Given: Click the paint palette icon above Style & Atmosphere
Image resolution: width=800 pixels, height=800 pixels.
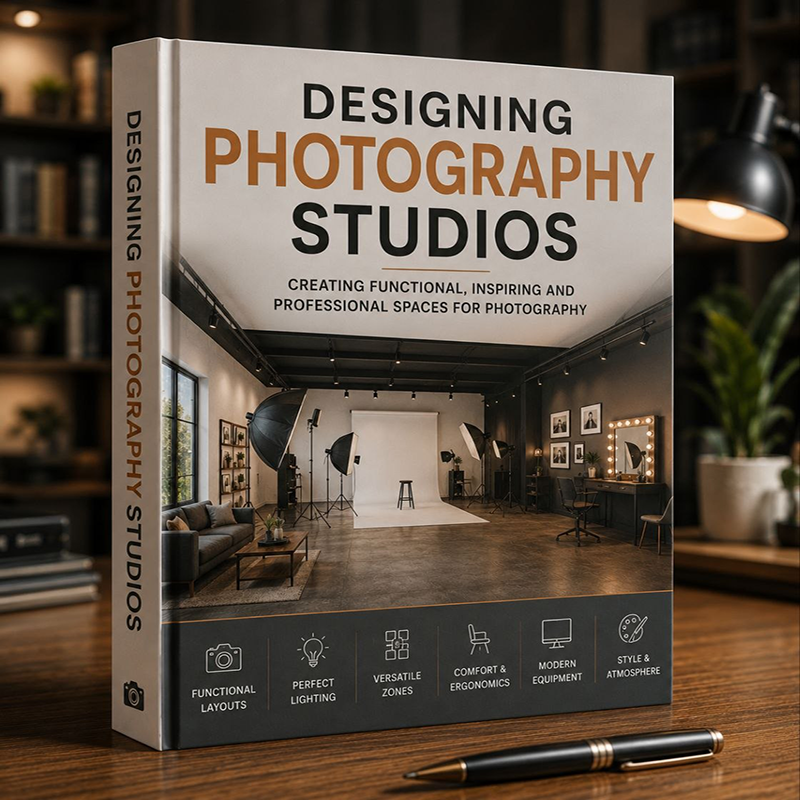Looking at the screenshot, I should (x=633, y=628).
